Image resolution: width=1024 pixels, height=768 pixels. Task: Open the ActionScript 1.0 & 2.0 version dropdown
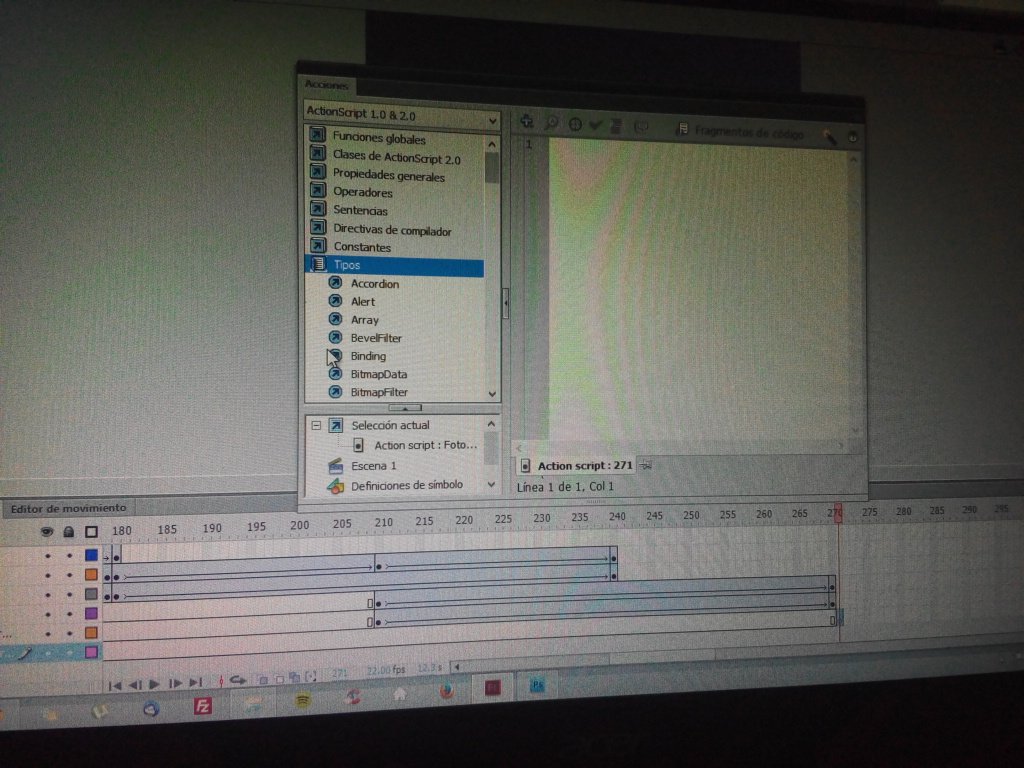pos(492,120)
